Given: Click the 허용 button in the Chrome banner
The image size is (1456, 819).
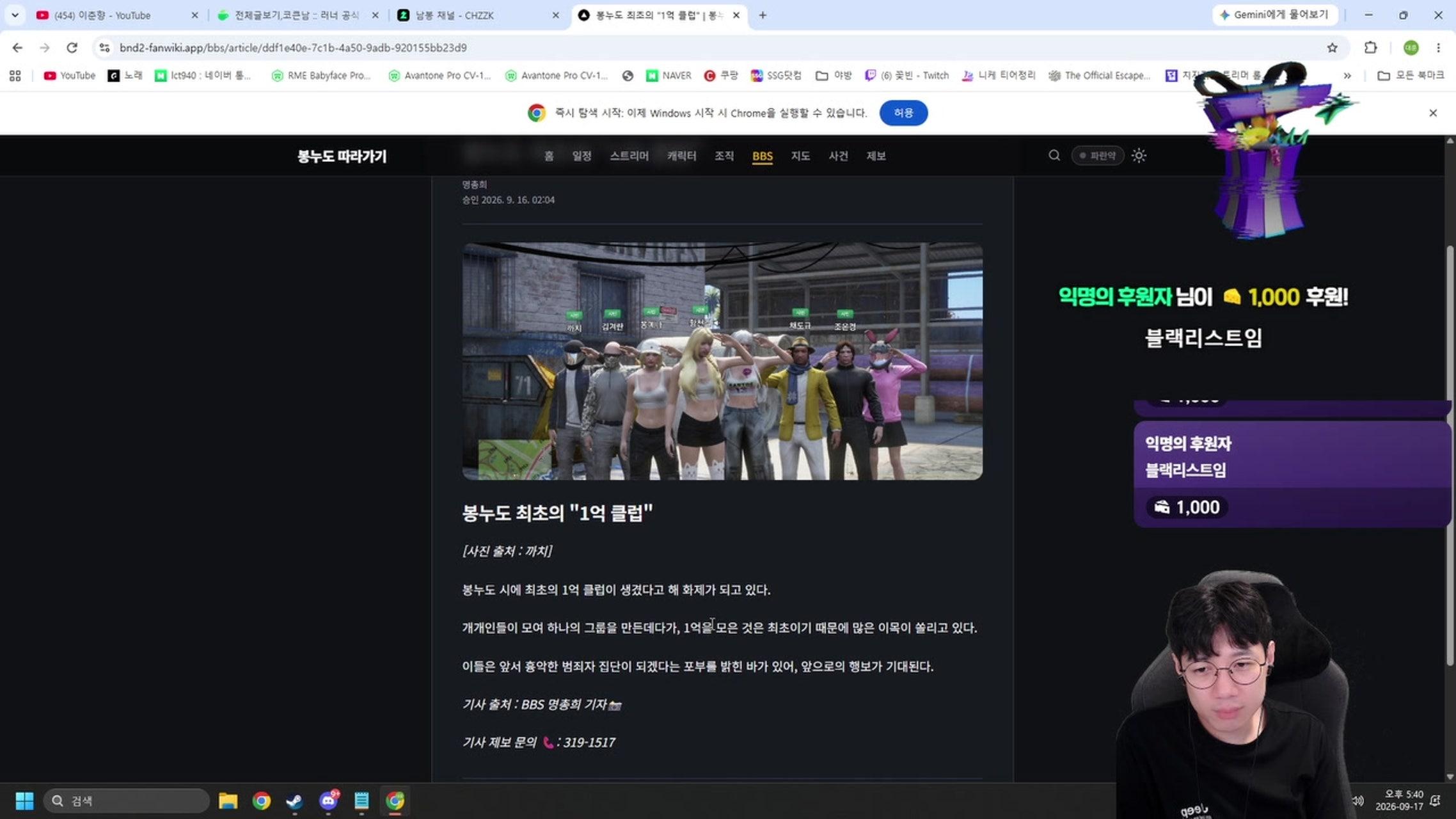Looking at the screenshot, I should [903, 113].
